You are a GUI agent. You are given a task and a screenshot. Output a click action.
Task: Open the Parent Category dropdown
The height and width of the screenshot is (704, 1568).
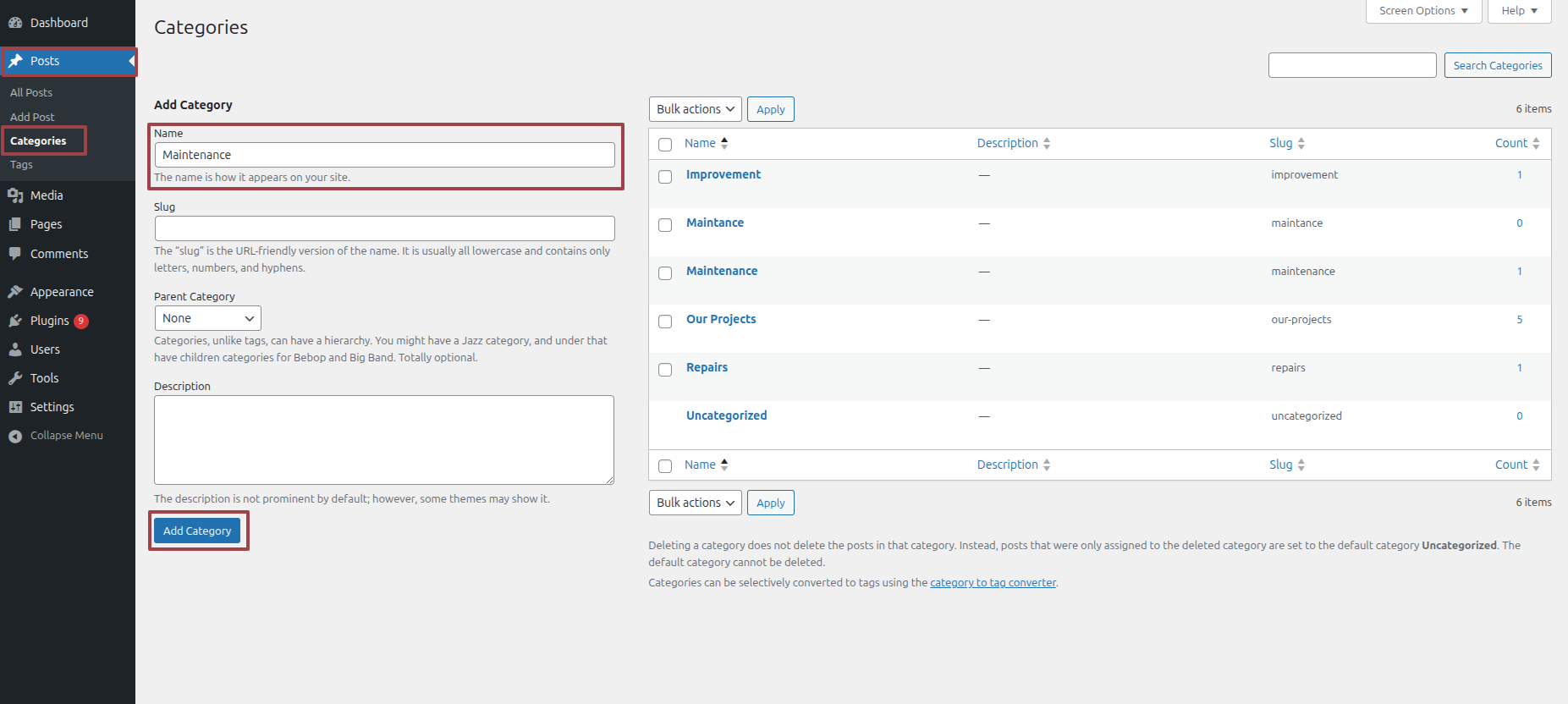pyautogui.click(x=207, y=318)
